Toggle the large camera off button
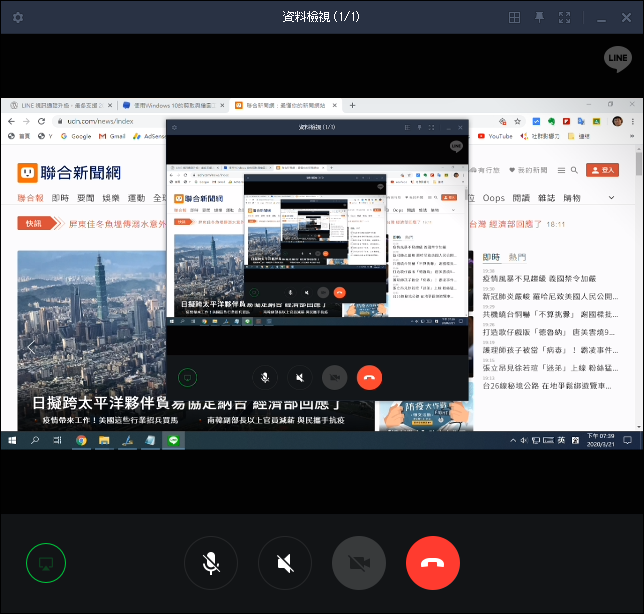 [x=359, y=563]
